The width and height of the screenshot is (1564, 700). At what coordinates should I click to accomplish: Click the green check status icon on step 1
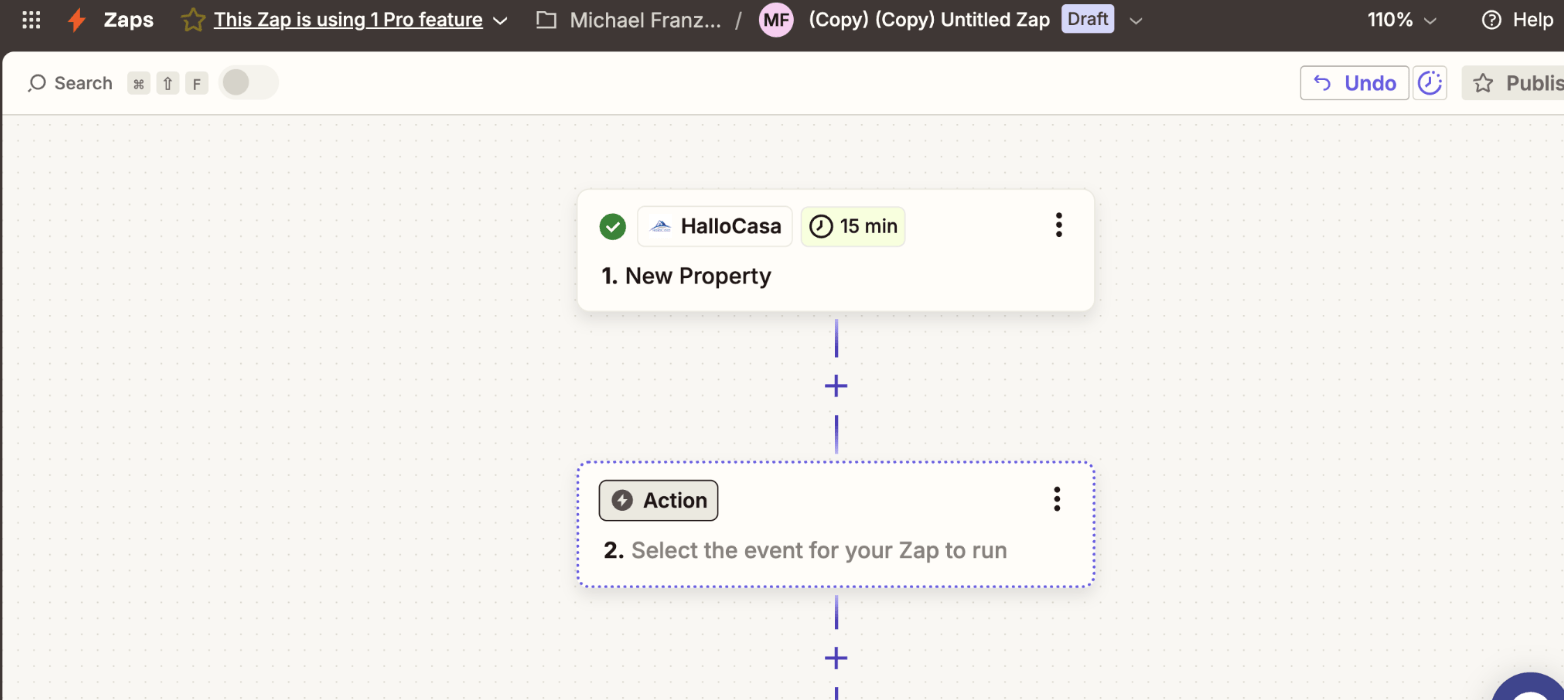coord(613,227)
